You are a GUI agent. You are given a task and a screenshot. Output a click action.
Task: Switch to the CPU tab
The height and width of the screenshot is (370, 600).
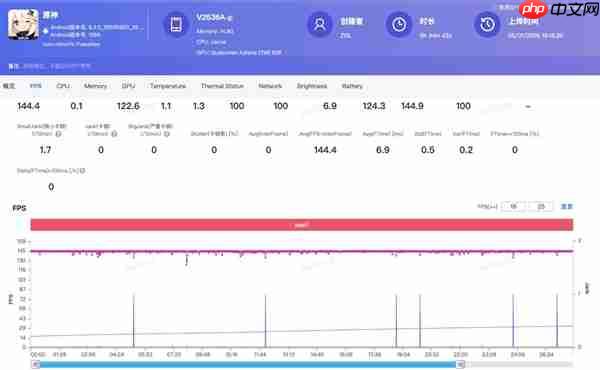point(63,86)
